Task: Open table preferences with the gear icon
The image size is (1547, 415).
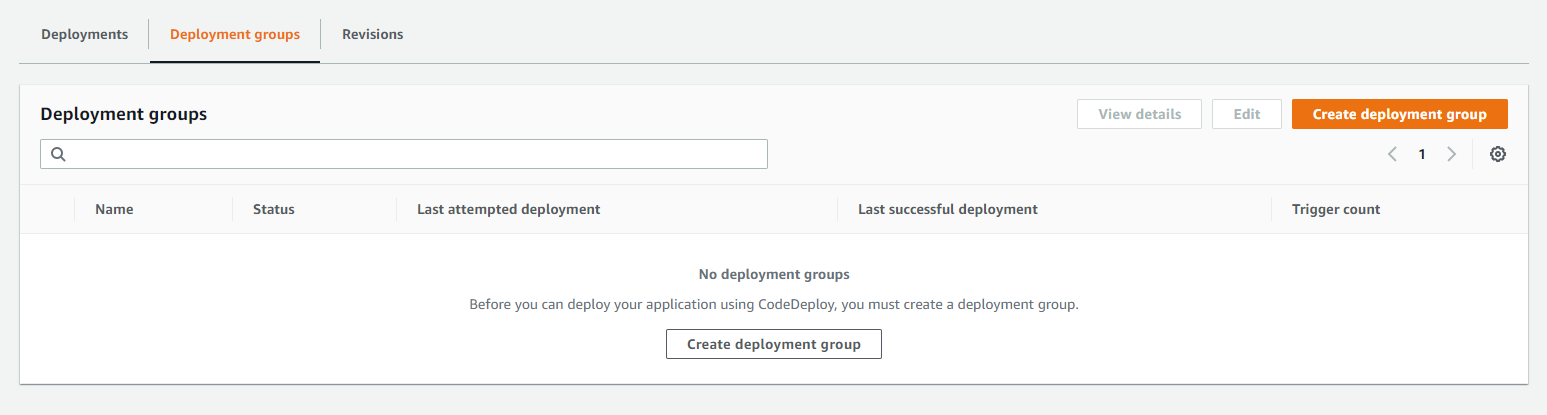Action: pyautogui.click(x=1497, y=154)
